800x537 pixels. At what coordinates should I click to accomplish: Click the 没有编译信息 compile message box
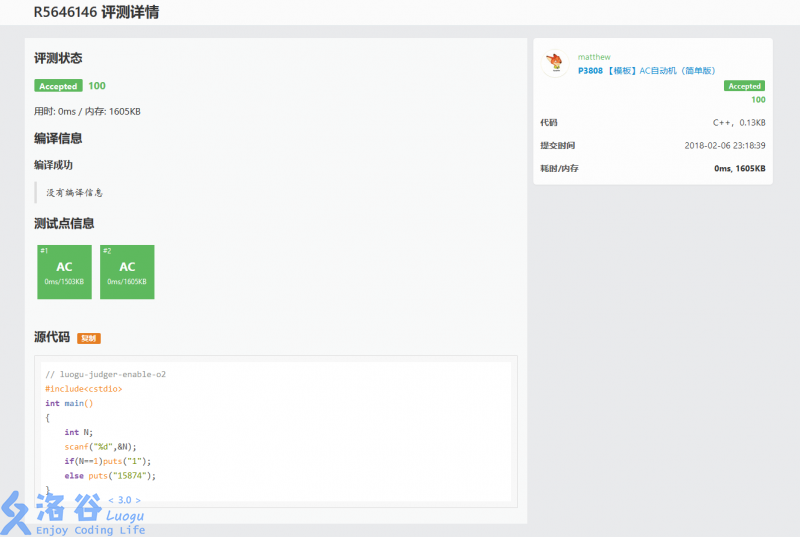[x=75, y=192]
